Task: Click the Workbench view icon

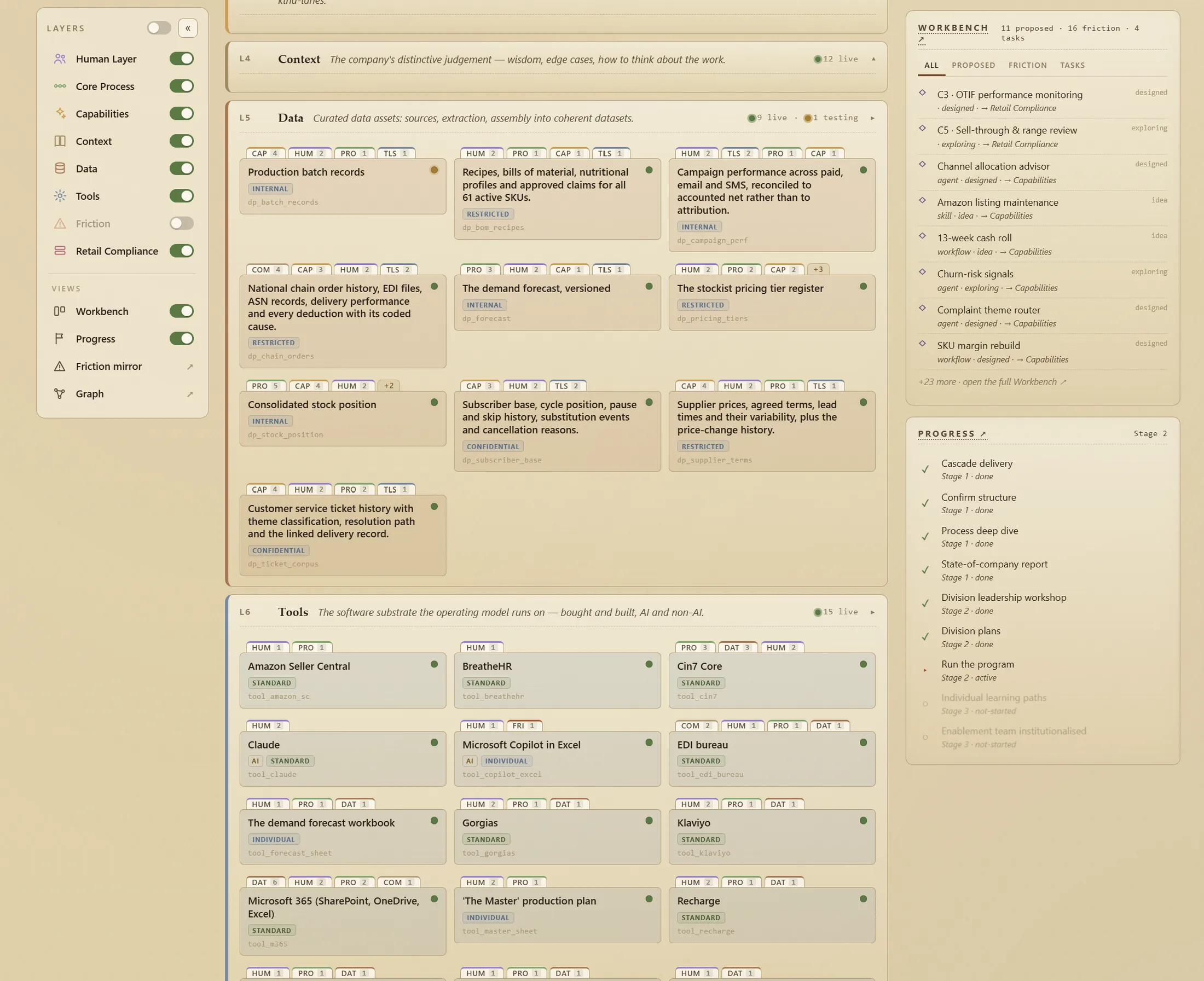Action: (x=59, y=311)
